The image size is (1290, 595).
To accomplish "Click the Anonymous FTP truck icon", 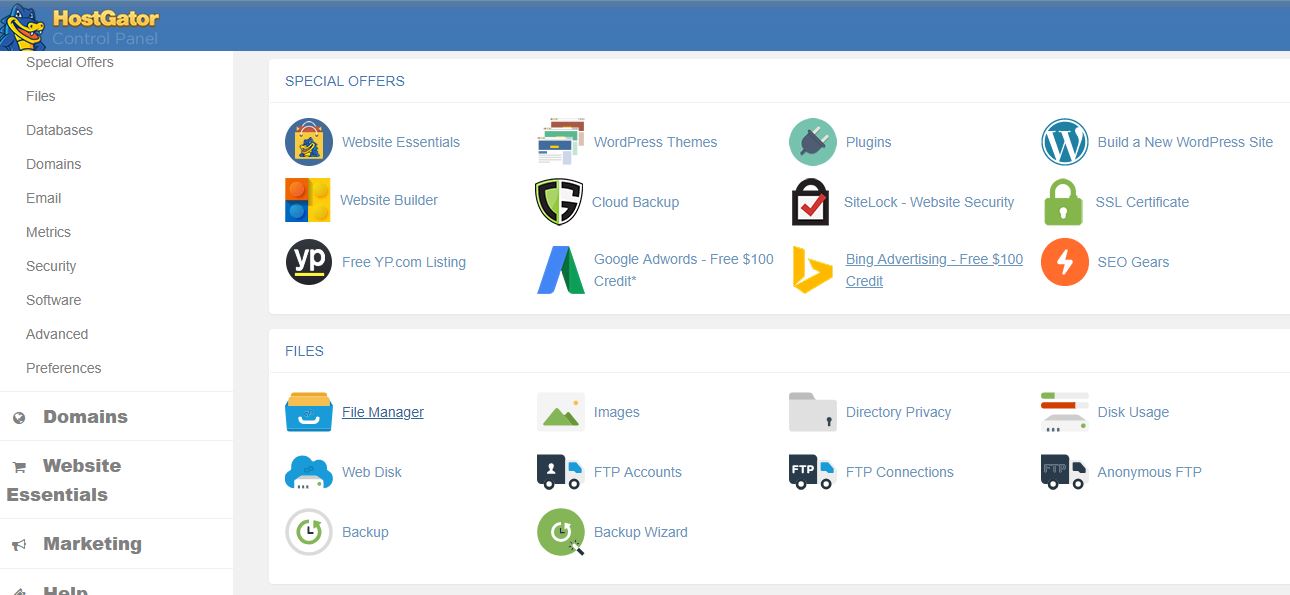I will pos(1064,472).
